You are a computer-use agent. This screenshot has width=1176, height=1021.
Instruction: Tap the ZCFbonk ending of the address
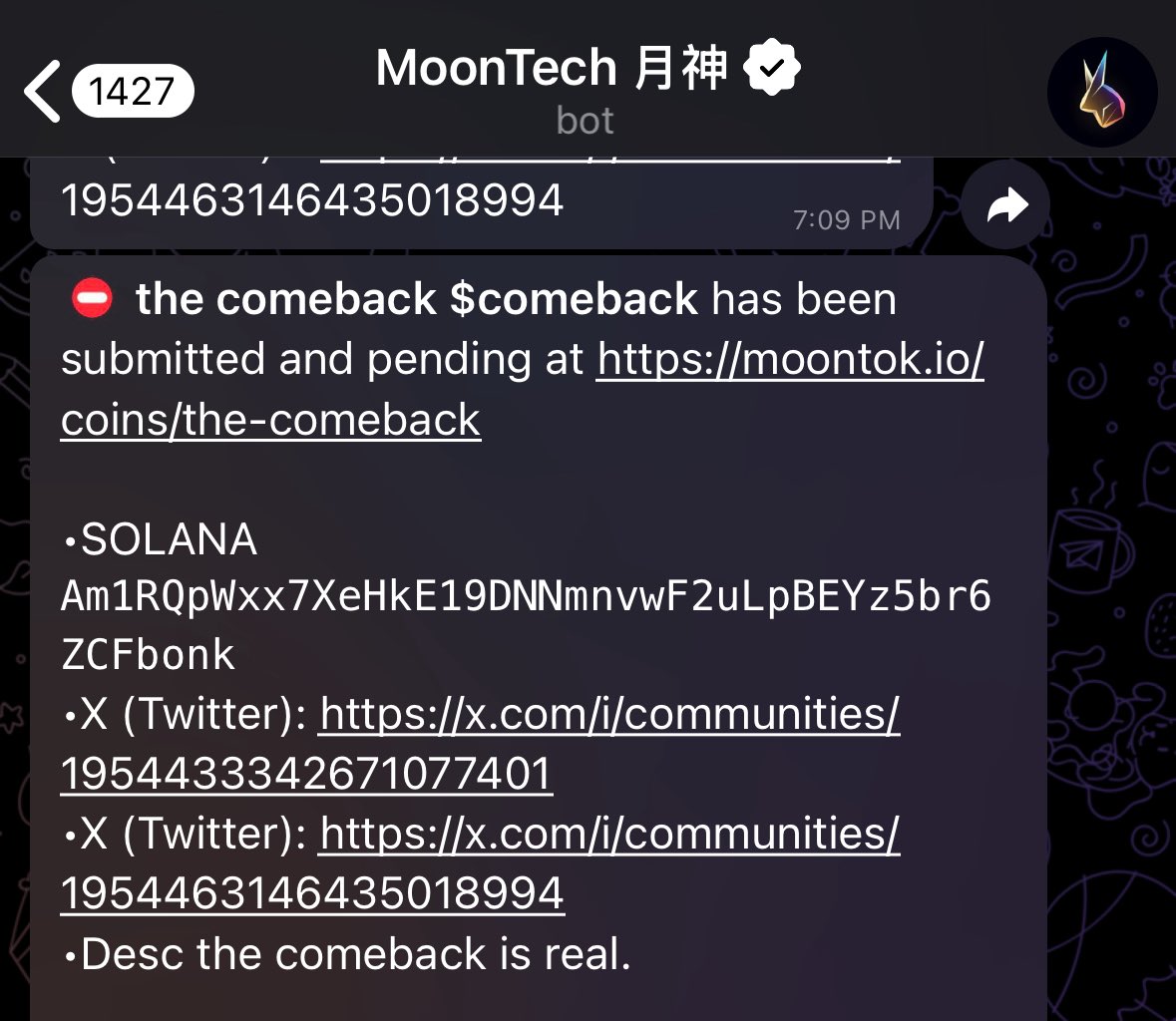click(x=148, y=654)
